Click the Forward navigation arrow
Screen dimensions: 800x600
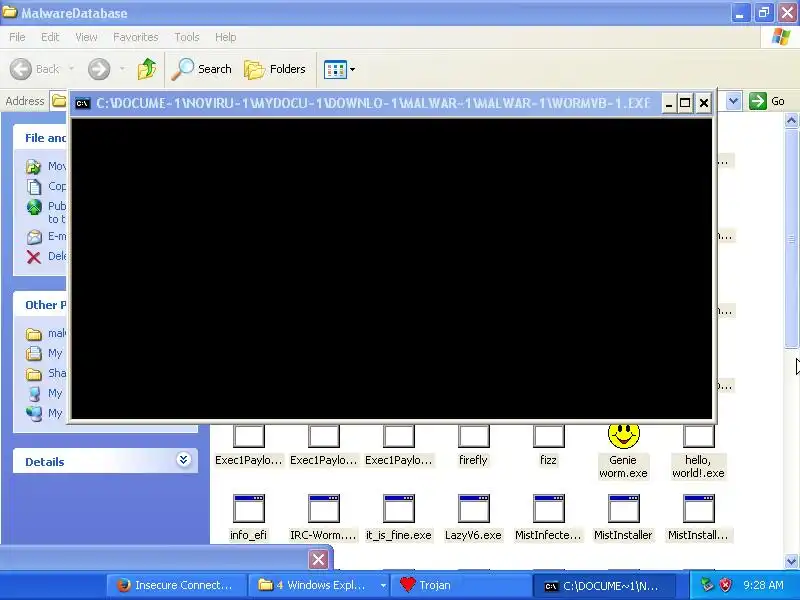click(99, 69)
